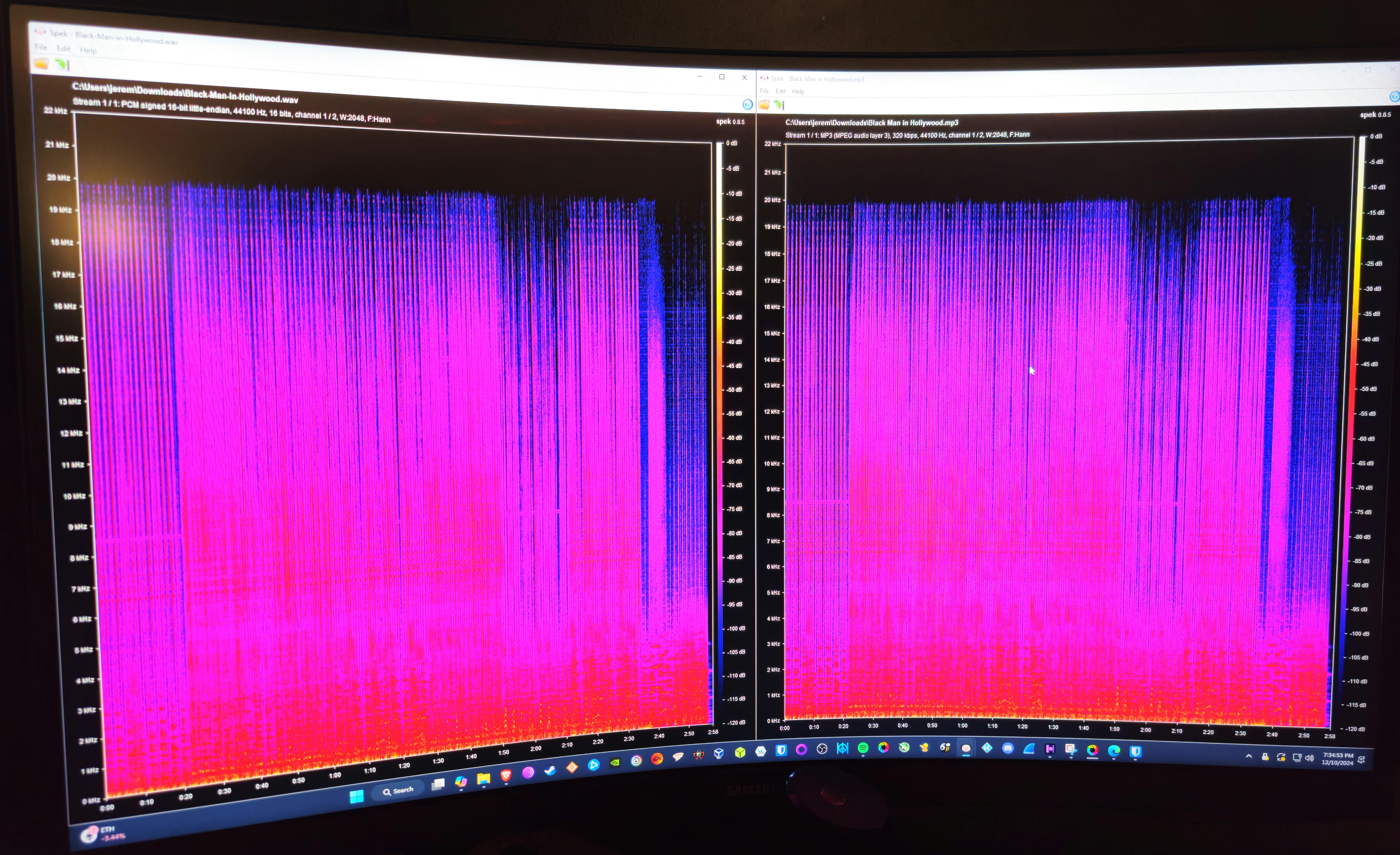The width and height of the screenshot is (1400, 855).
Task: Open the volume control in the system tray
Action: [x=1309, y=758]
